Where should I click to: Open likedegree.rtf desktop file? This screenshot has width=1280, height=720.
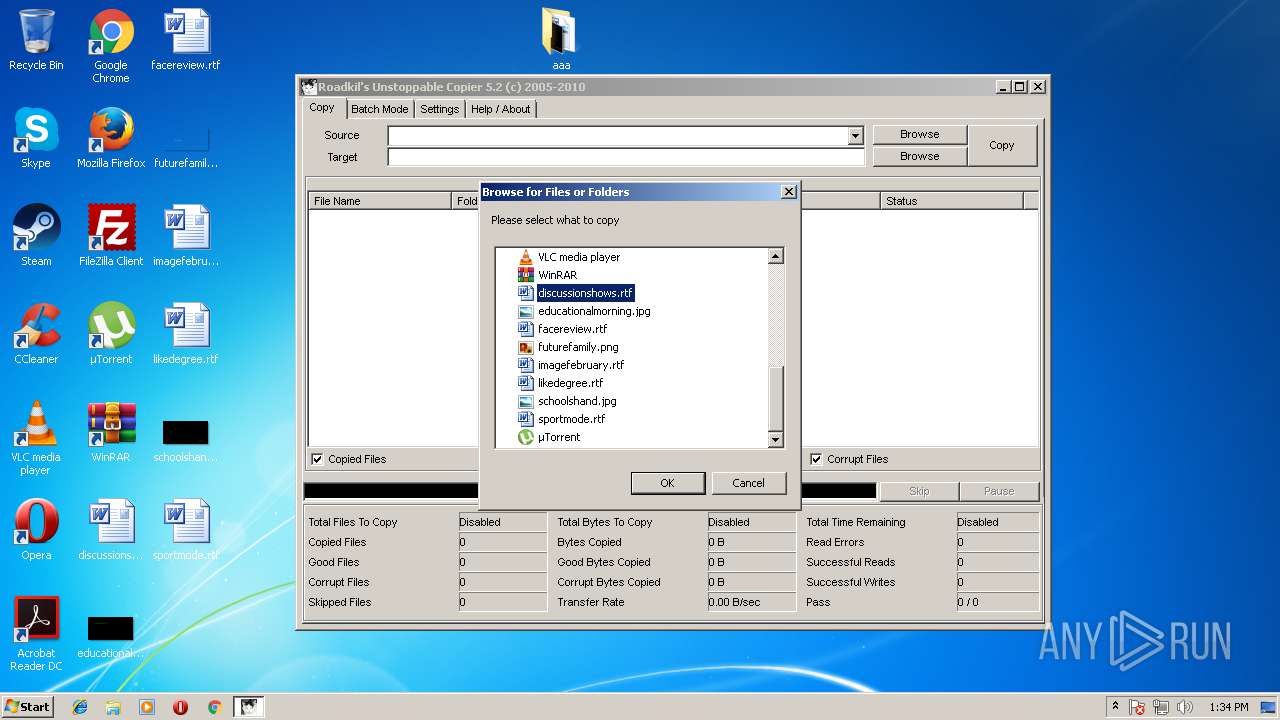click(x=186, y=334)
